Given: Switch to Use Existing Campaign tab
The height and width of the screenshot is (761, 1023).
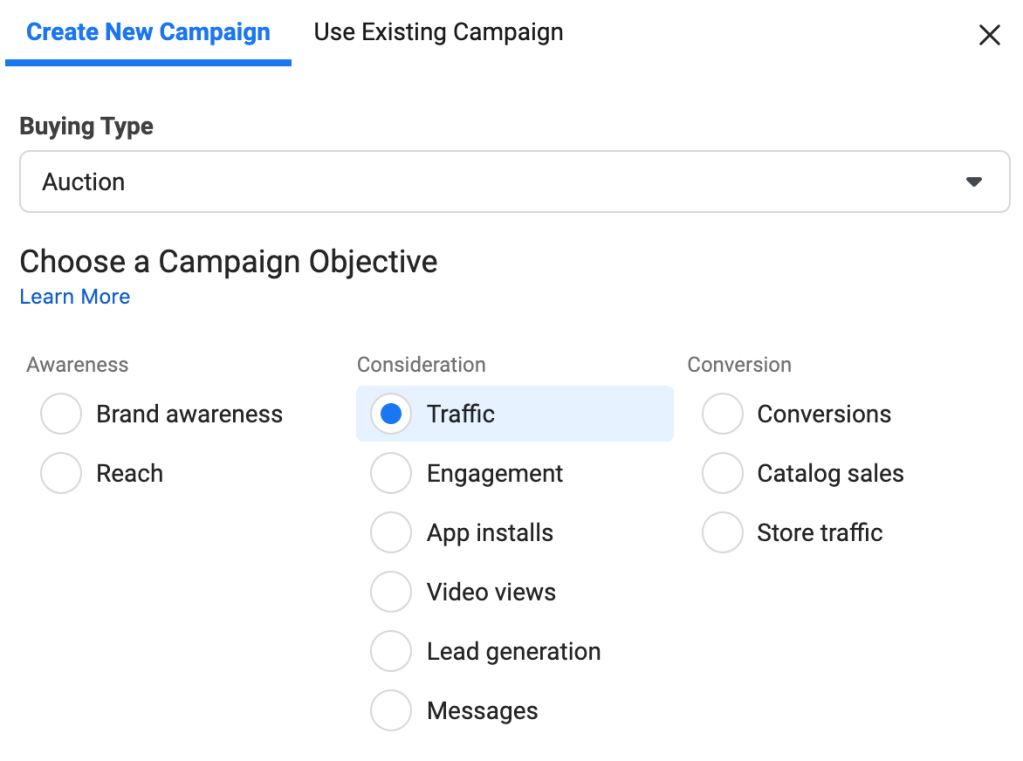Looking at the screenshot, I should 438,33.
